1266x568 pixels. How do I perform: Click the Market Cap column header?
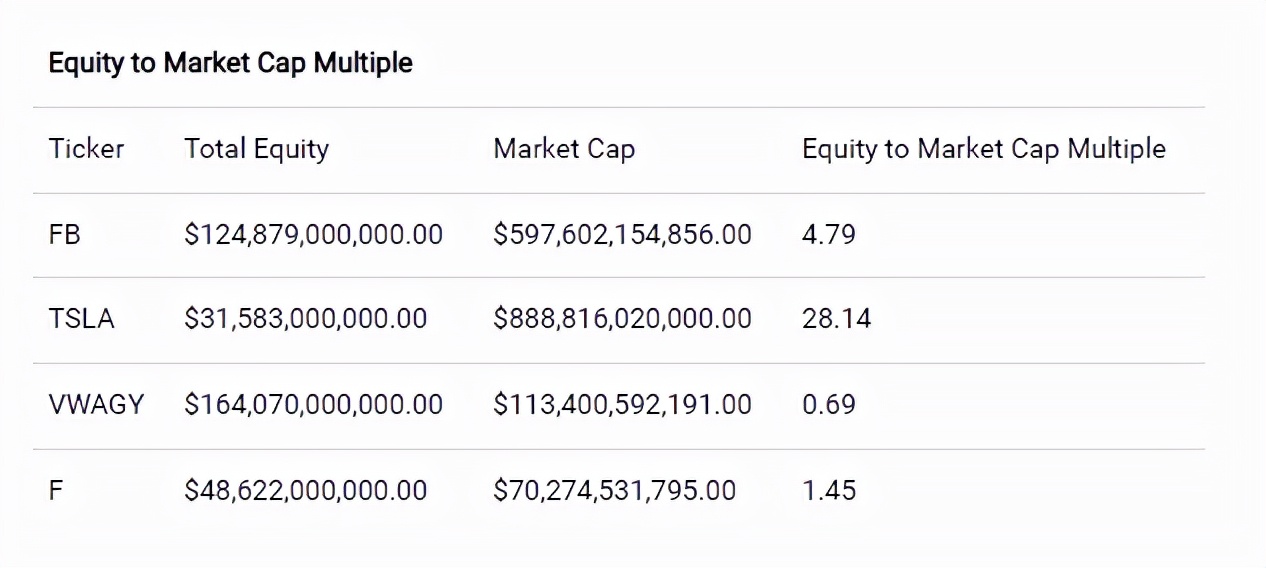point(564,149)
